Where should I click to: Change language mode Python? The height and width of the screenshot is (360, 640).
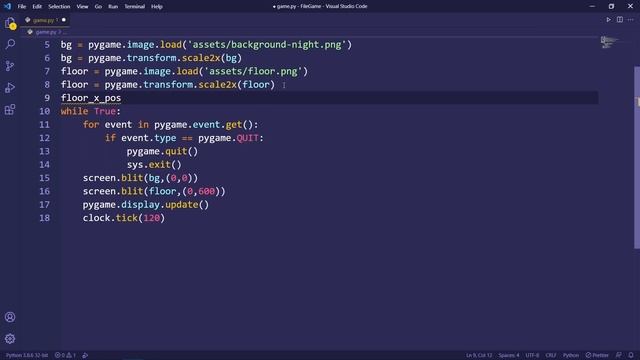571,355
